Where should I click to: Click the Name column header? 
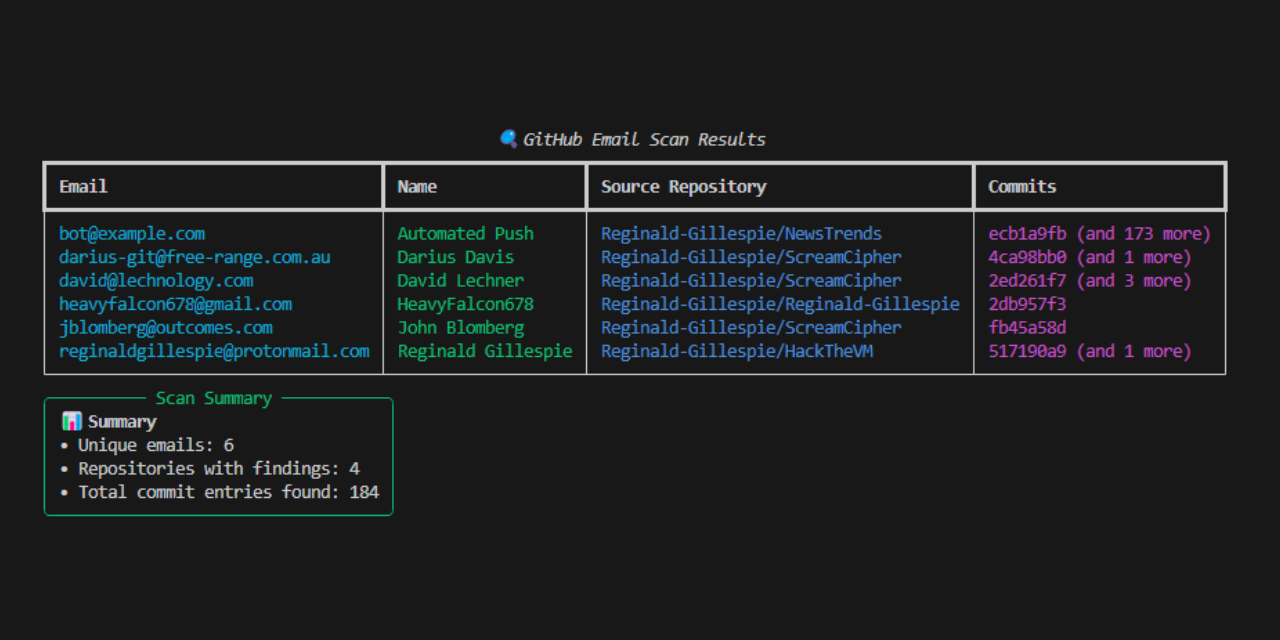[417, 186]
